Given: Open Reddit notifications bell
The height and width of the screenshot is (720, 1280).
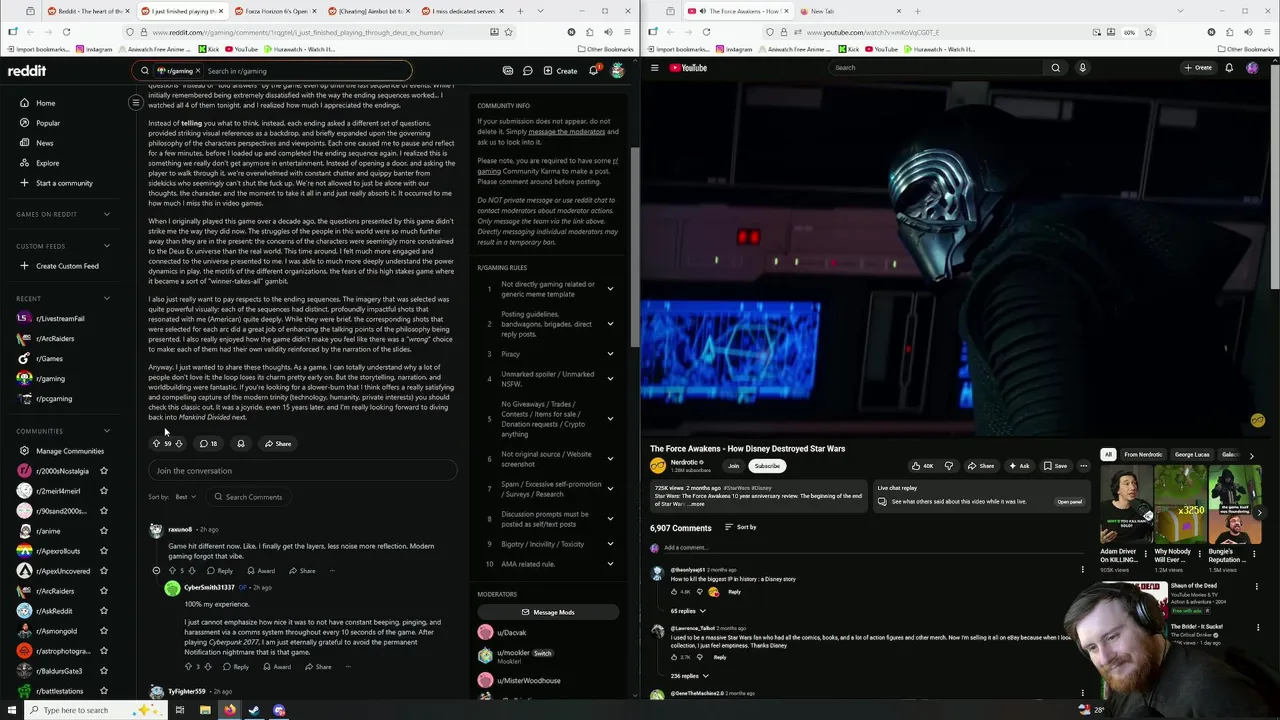Looking at the screenshot, I should (593, 71).
